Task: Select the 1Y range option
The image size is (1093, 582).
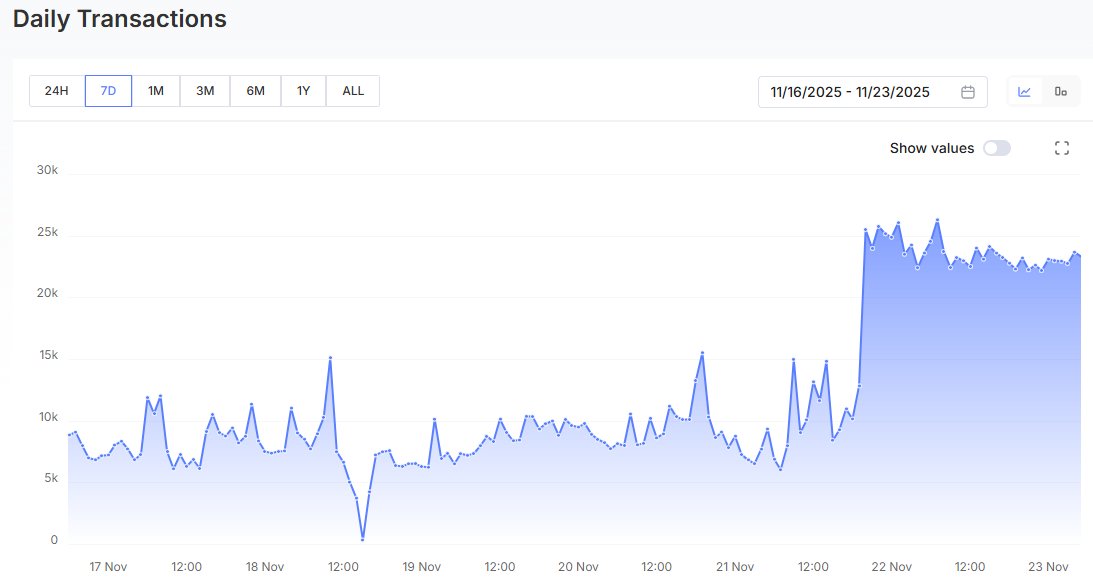Action: 303,90
